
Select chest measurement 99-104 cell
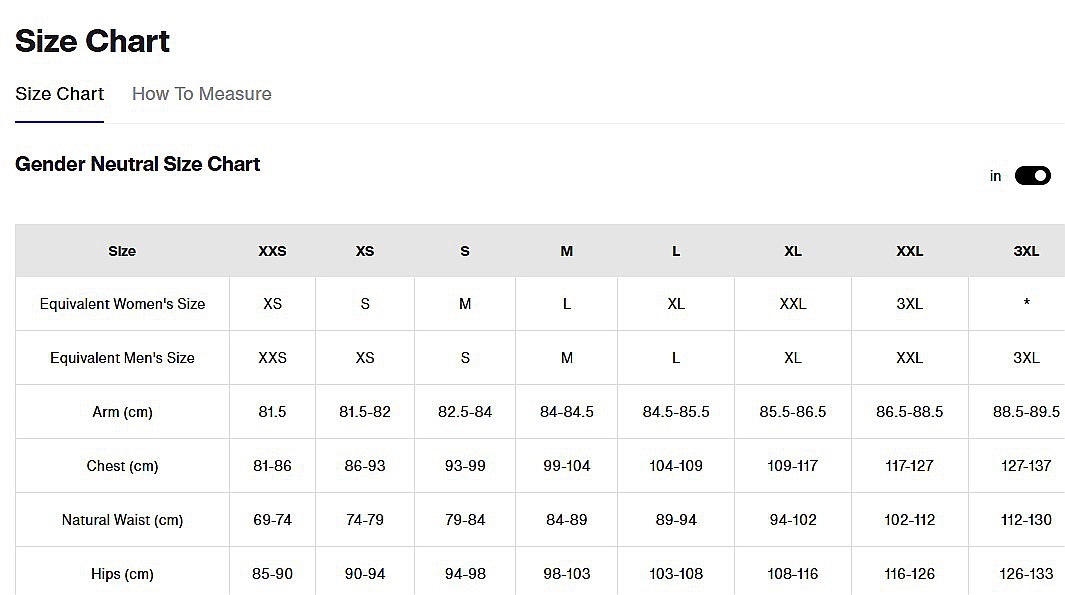[566, 466]
